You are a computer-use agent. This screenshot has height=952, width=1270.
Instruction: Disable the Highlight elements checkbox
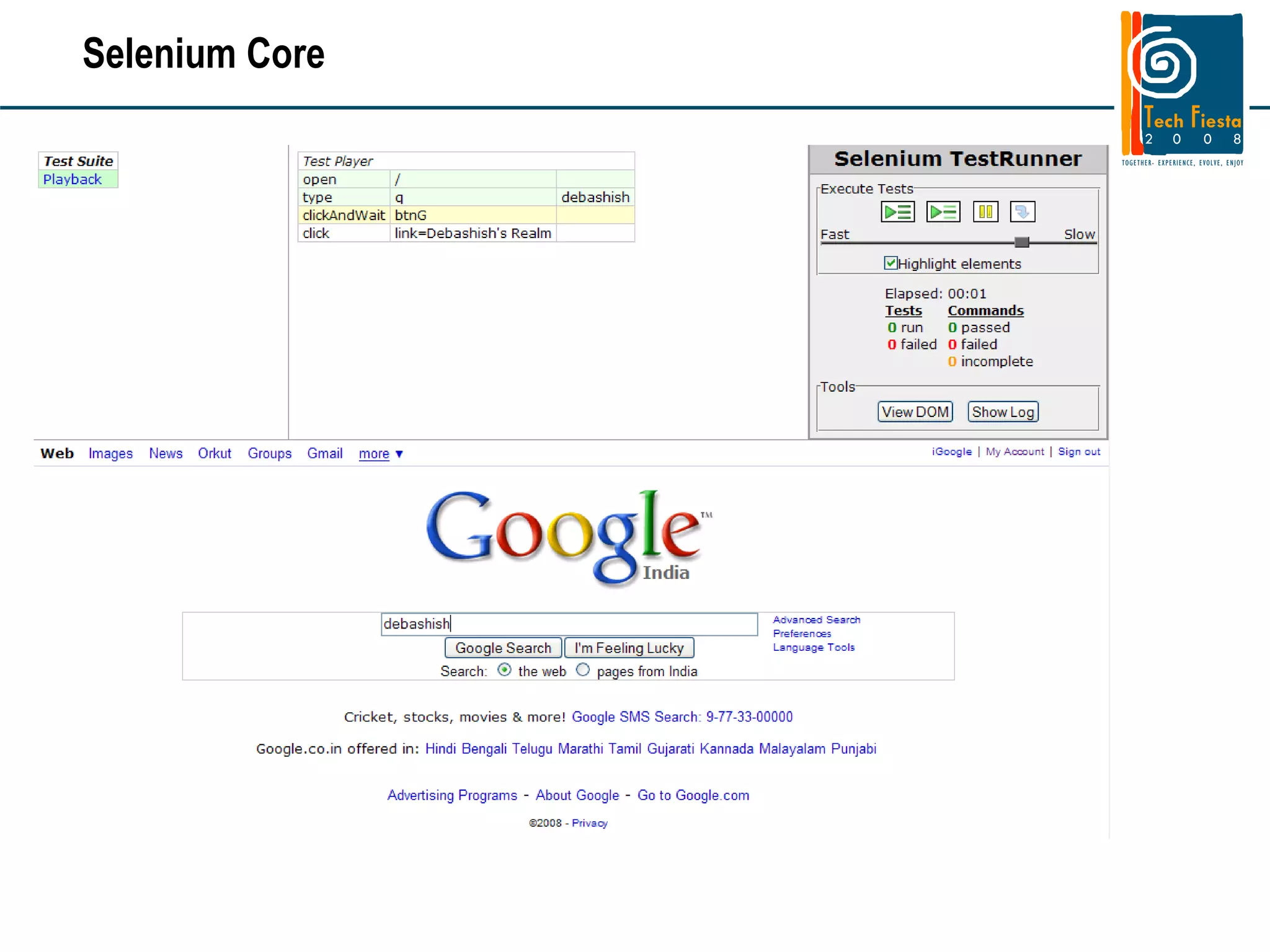(x=890, y=263)
